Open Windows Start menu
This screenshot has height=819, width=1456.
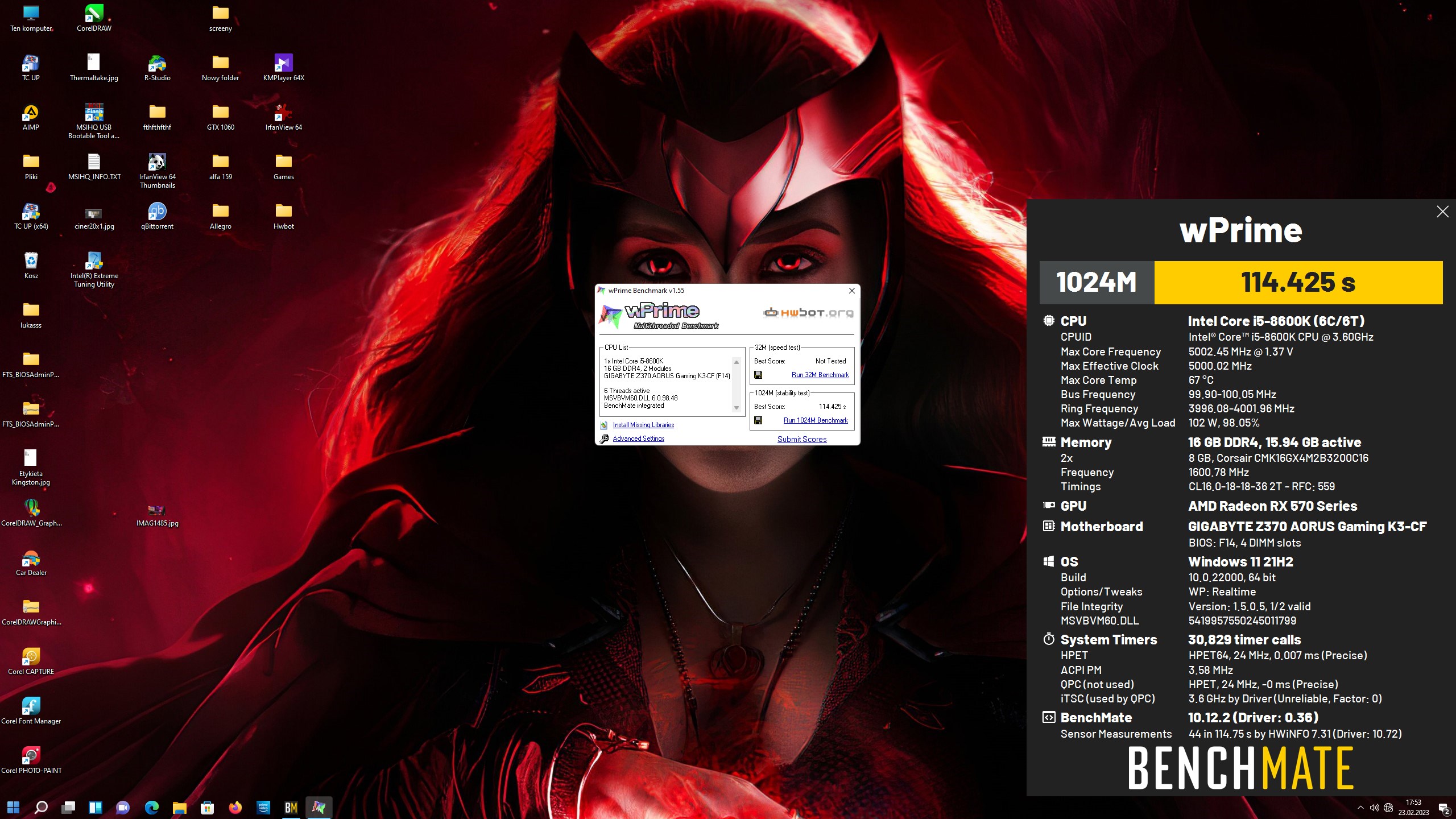pyautogui.click(x=14, y=807)
